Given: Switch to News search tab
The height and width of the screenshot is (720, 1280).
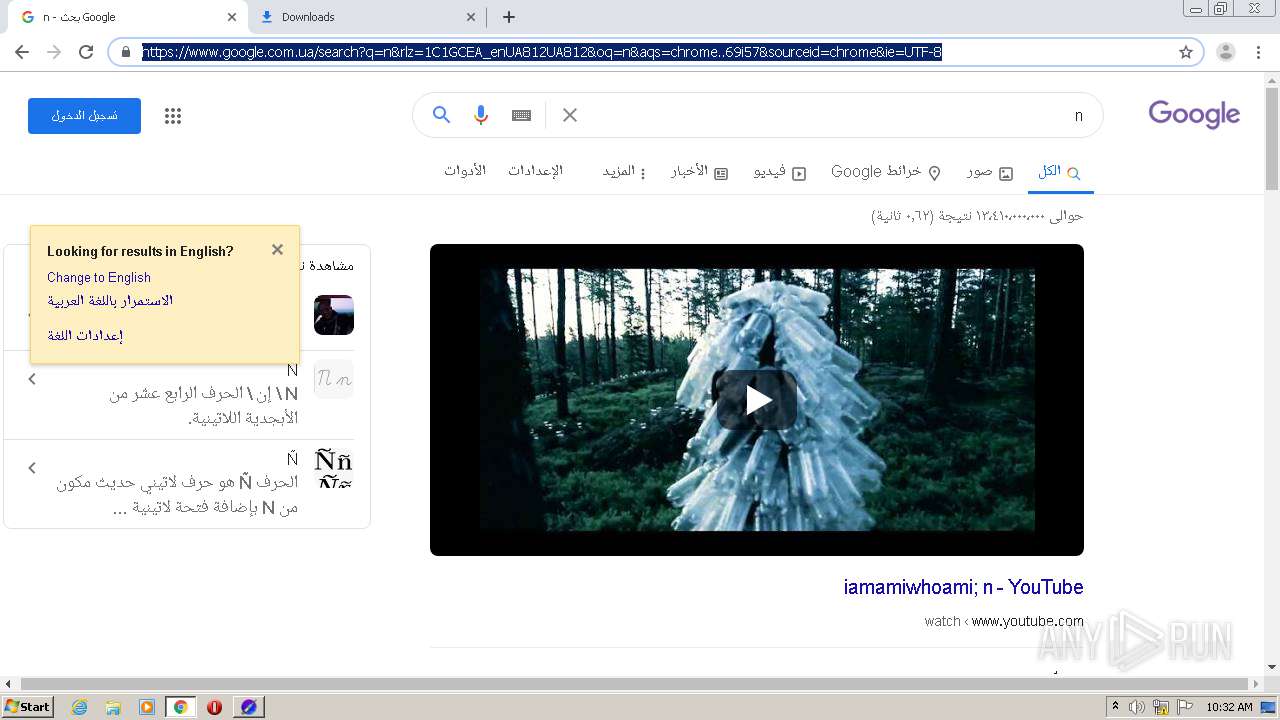Looking at the screenshot, I should coord(699,172).
